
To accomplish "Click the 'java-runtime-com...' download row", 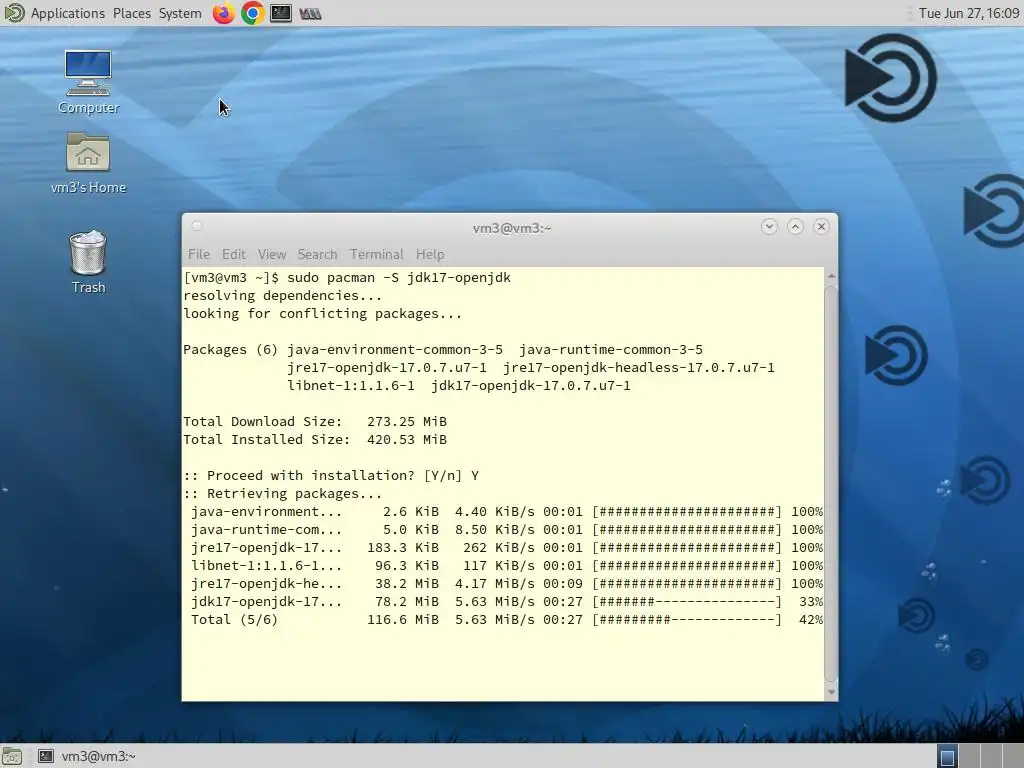I will (507, 530).
